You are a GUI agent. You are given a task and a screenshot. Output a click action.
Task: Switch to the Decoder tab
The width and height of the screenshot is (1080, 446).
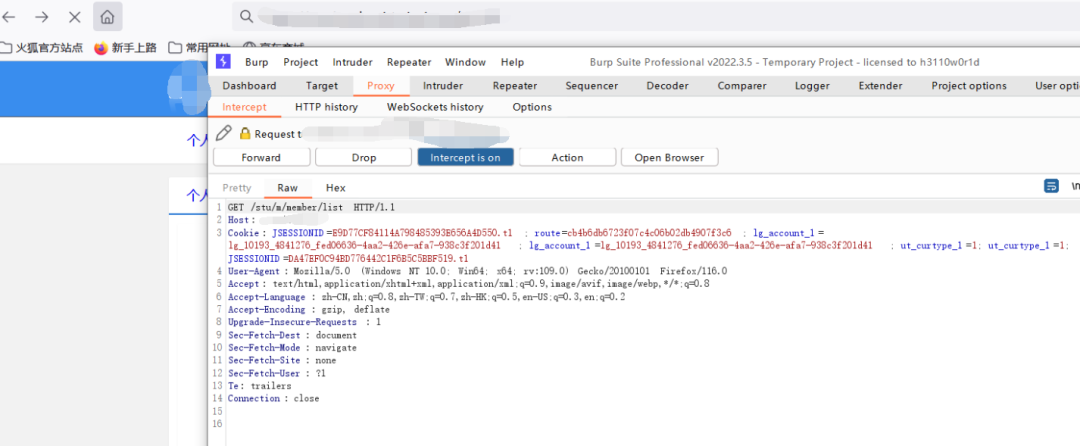pyautogui.click(x=667, y=85)
